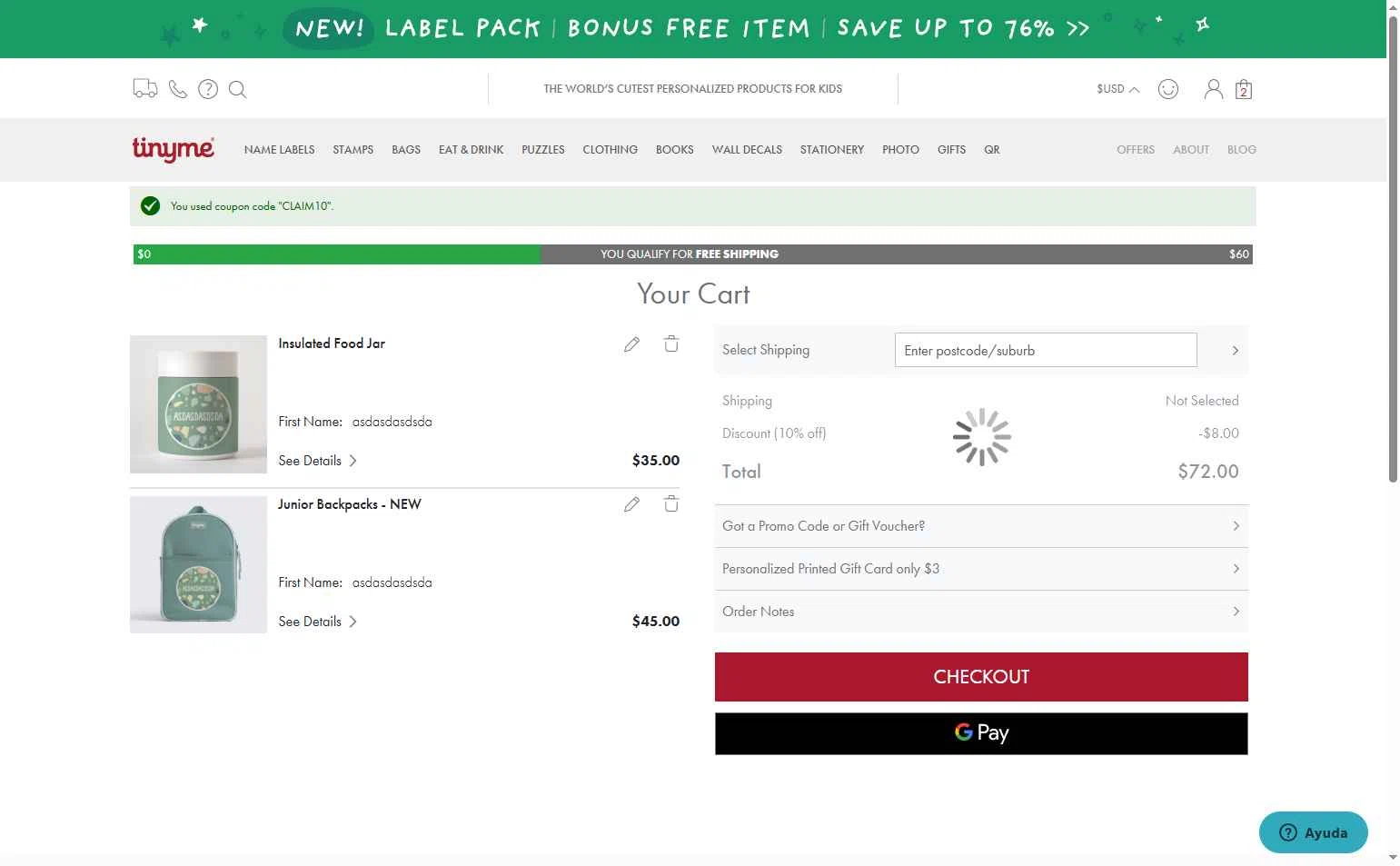
Task: Click the -$8.00 discount amount
Action: pos(1218,433)
